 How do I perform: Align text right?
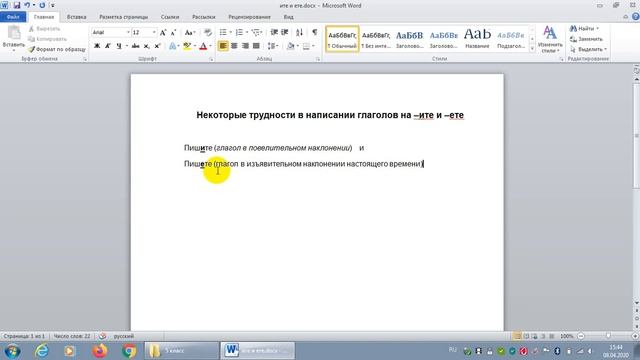(x=245, y=46)
